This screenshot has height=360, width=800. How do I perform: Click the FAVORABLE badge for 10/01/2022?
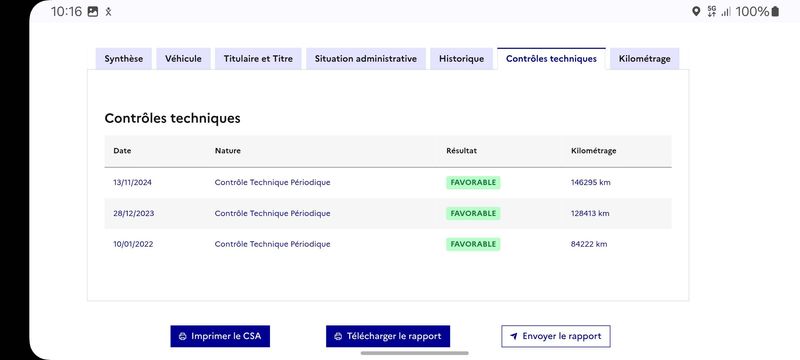473,244
